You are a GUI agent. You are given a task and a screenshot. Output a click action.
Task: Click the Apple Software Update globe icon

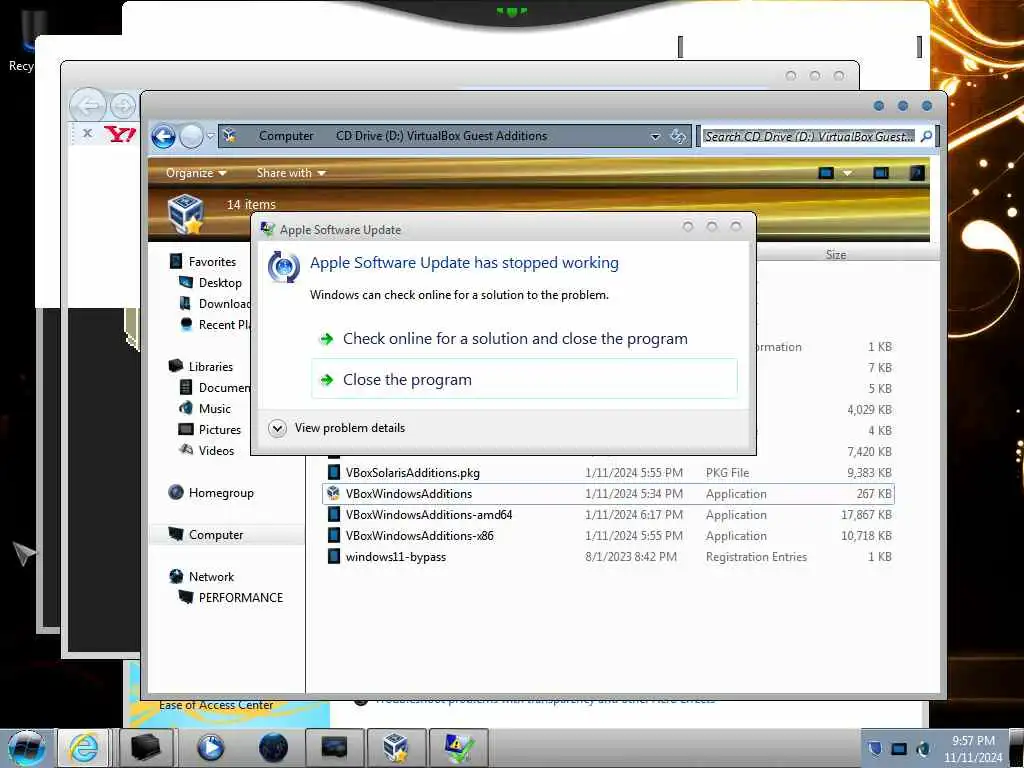pos(283,266)
